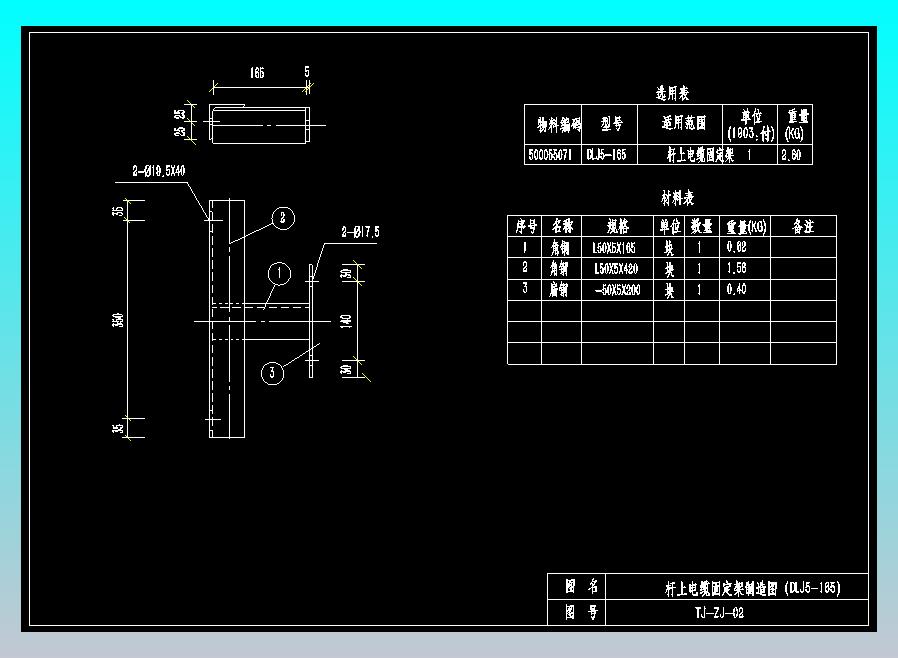Select the 350 vertical dimension text
This screenshot has height=658, width=898.
coord(117,320)
